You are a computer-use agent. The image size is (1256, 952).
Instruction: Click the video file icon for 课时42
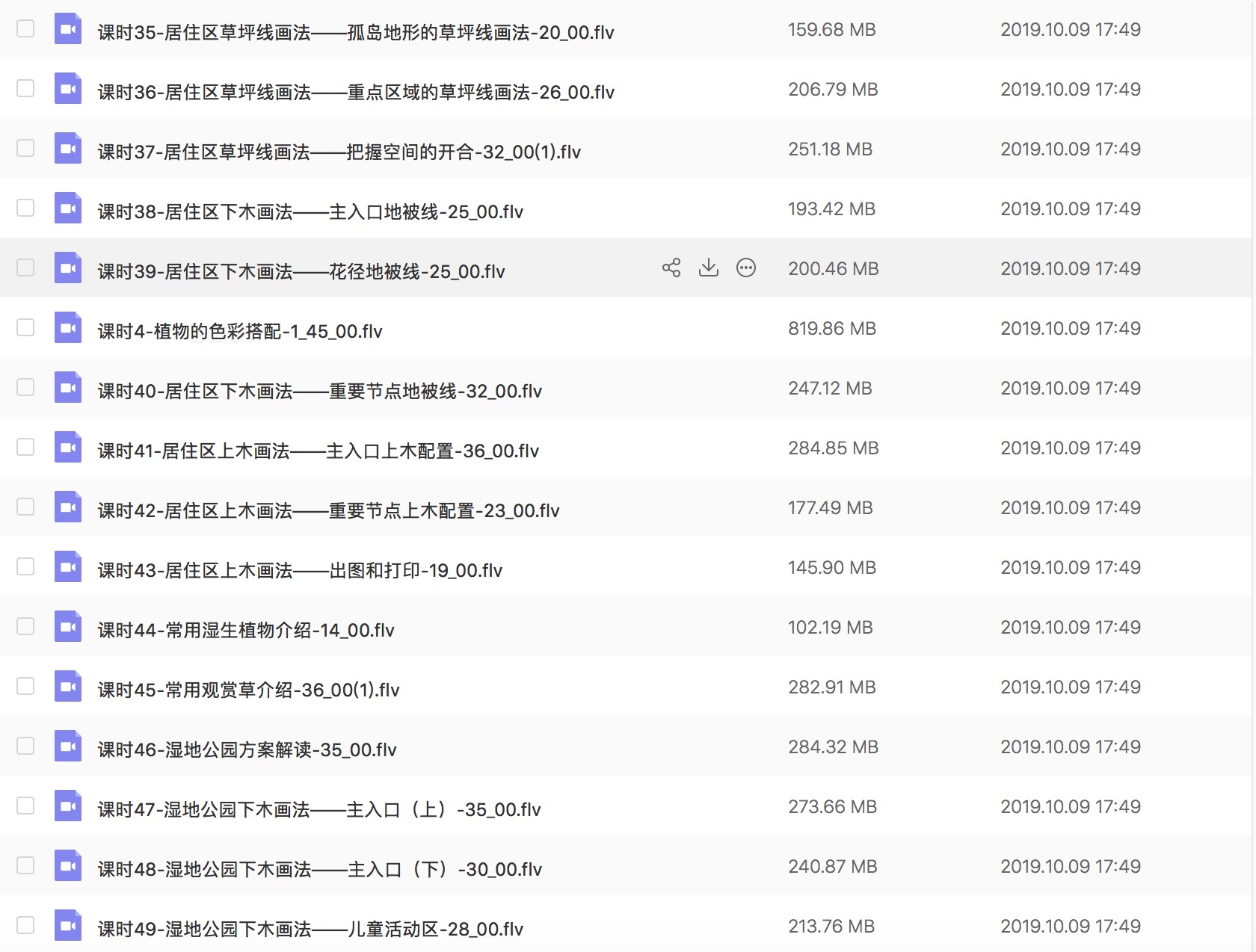tap(68, 507)
